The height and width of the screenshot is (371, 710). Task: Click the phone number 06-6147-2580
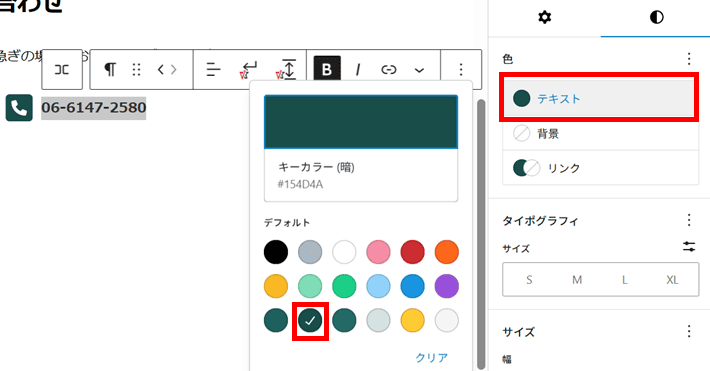[94, 108]
